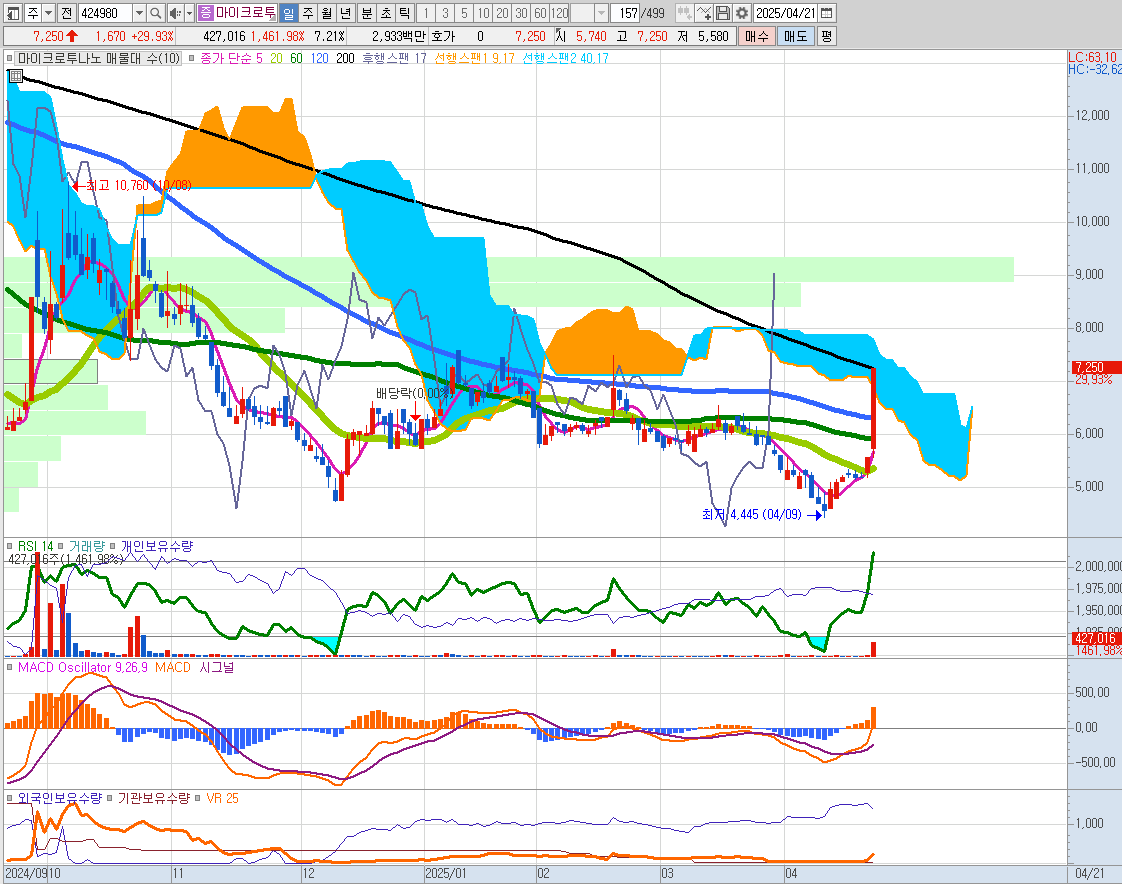Image resolution: width=1122 pixels, height=884 pixels.
Task: Choose the 5 interval button
Action: (x=464, y=13)
